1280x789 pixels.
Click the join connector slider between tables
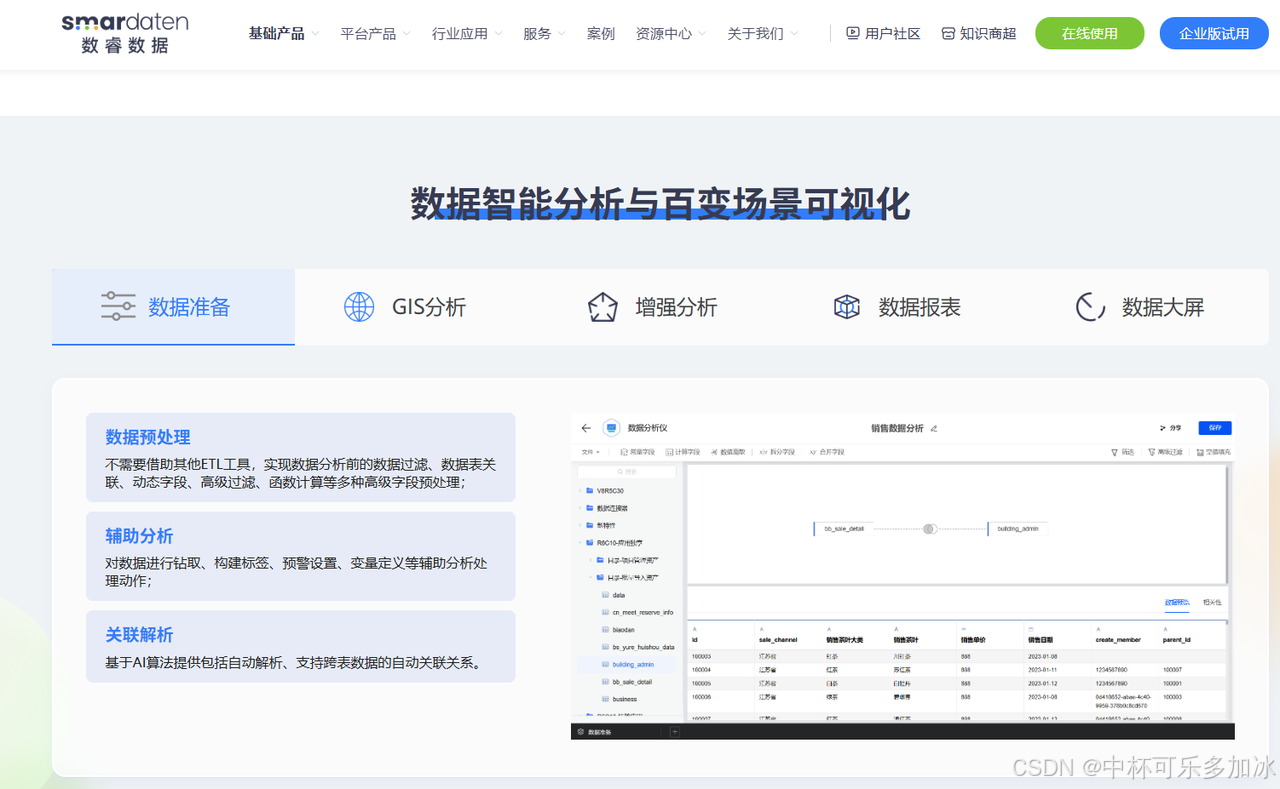pos(930,528)
